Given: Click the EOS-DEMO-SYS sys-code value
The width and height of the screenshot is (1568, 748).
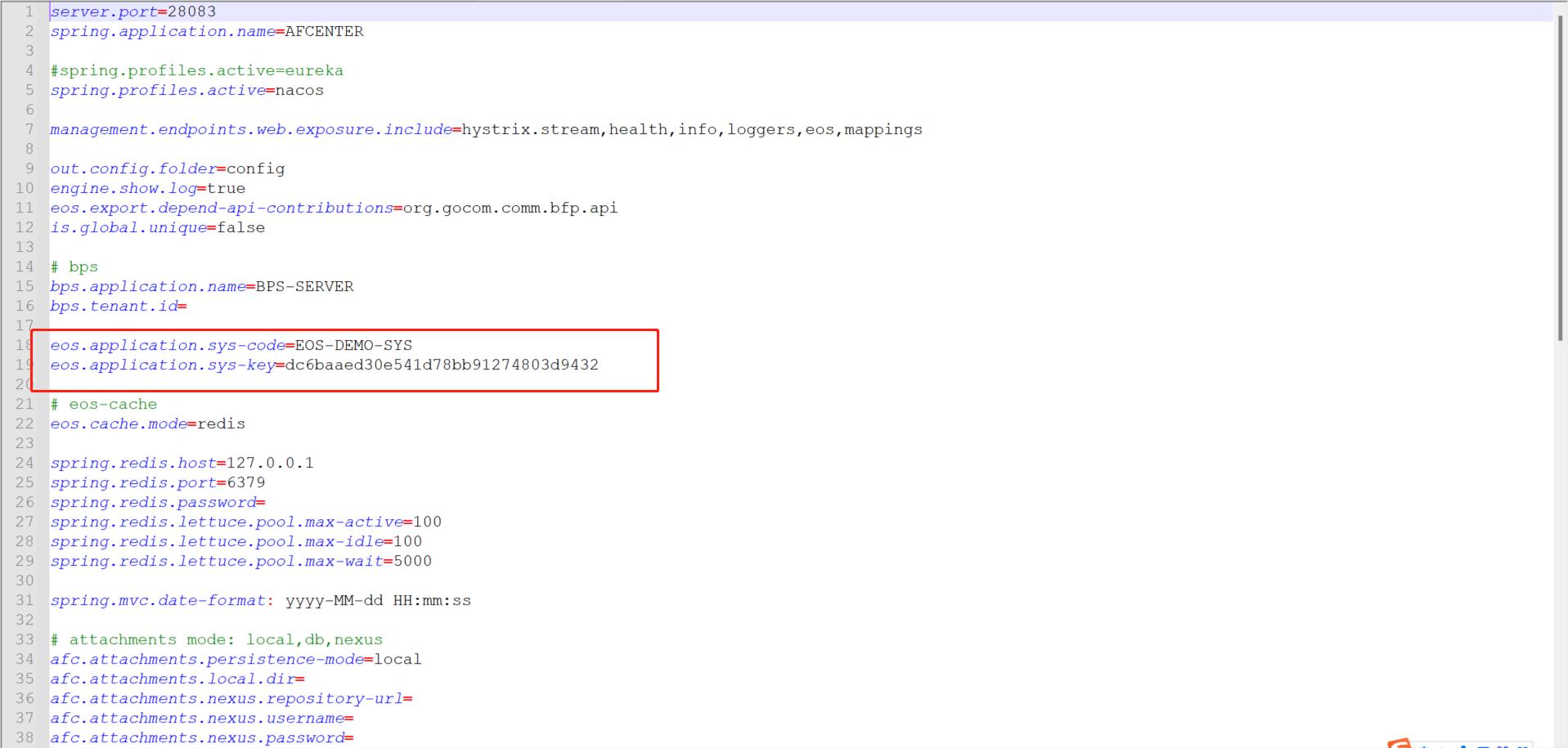Looking at the screenshot, I should click(353, 345).
